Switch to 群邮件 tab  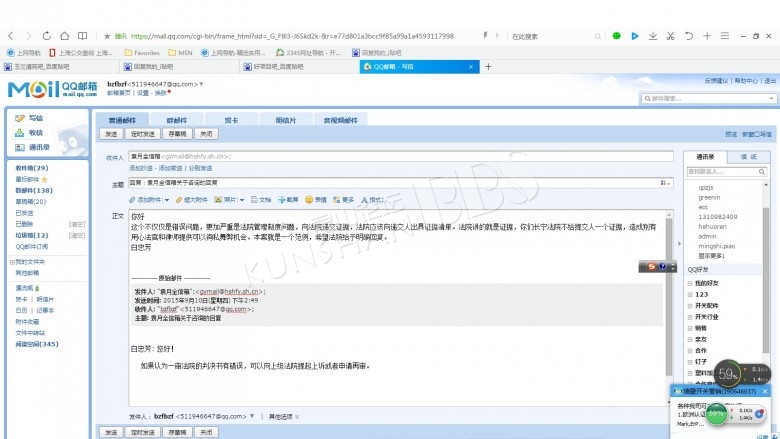177,119
